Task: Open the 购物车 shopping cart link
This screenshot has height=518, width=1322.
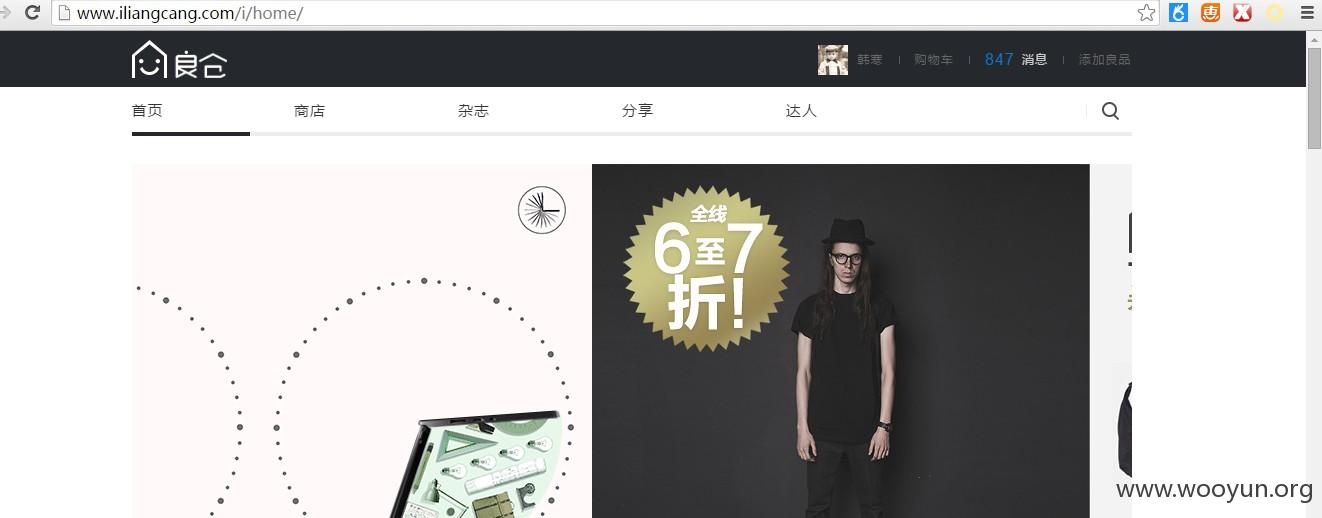Action: tap(933, 60)
